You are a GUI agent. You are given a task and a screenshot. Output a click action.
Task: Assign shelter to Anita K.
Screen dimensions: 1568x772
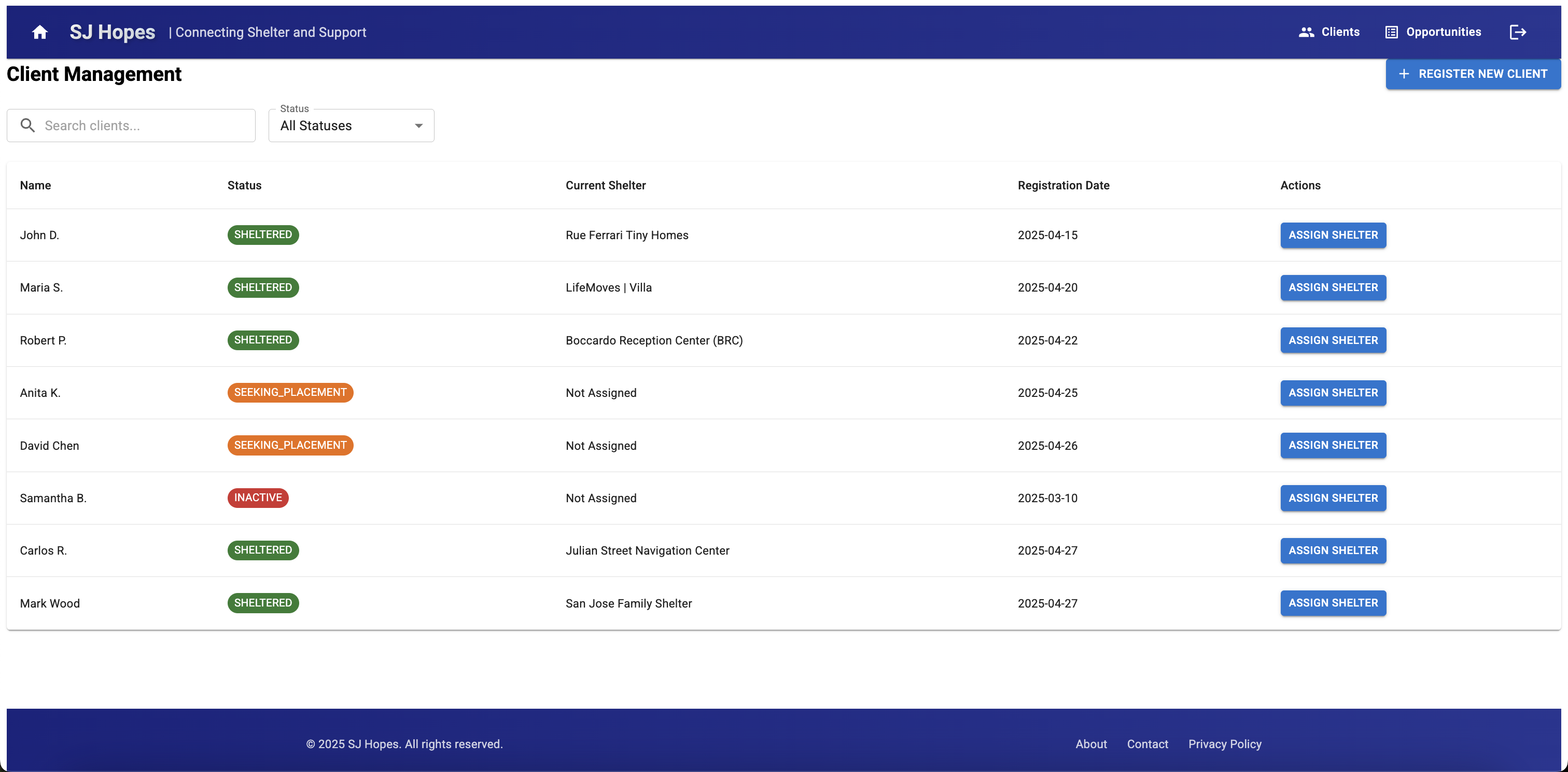point(1333,393)
